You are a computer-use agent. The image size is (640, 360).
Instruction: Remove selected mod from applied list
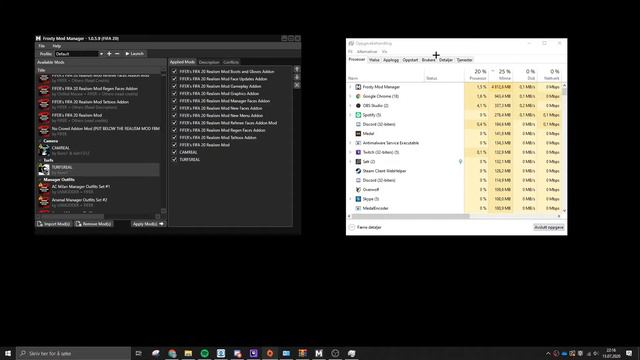[297, 85]
